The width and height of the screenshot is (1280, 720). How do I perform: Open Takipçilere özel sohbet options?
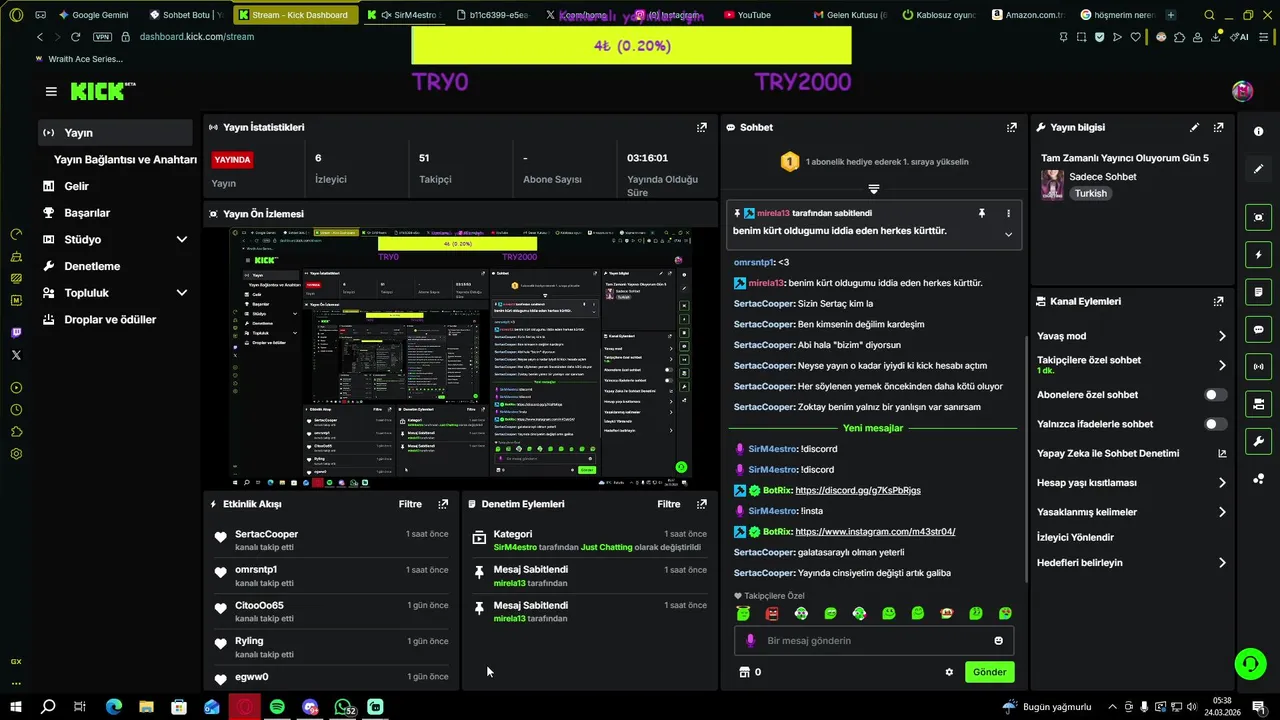pos(1131,365)
